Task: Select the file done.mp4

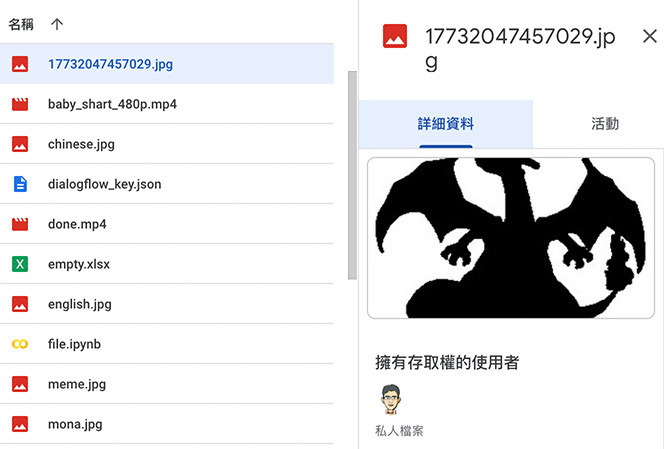Action: tap(167, 224)
